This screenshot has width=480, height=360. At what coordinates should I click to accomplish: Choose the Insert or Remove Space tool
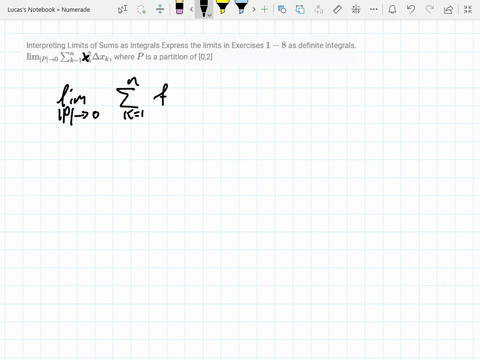160,9
